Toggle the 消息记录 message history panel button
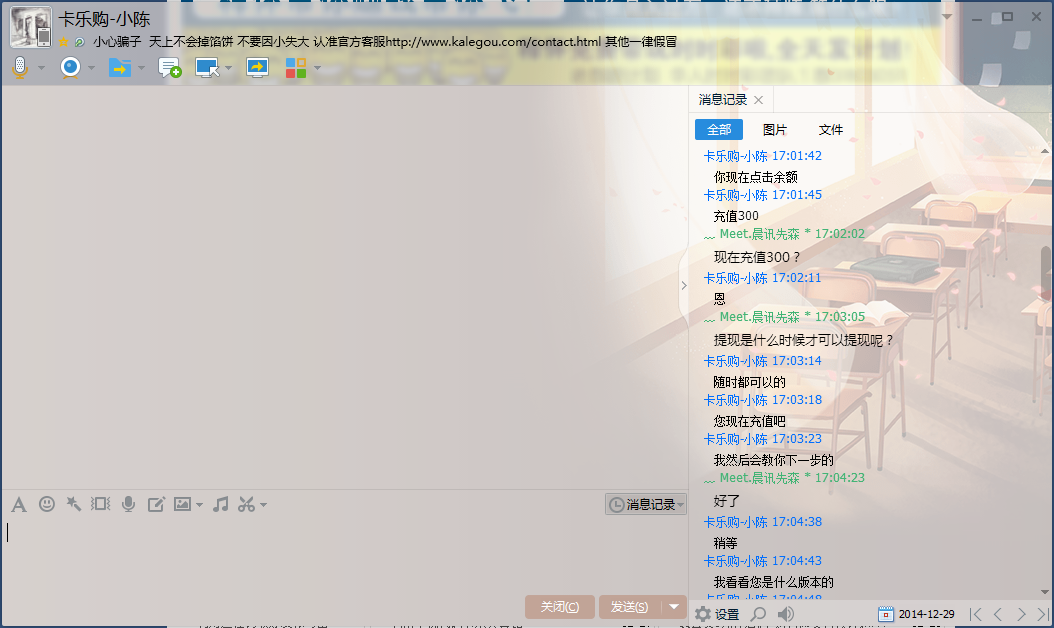This screenshot has height=628, width=1054. pyautogui.click(x=645, y=505)
